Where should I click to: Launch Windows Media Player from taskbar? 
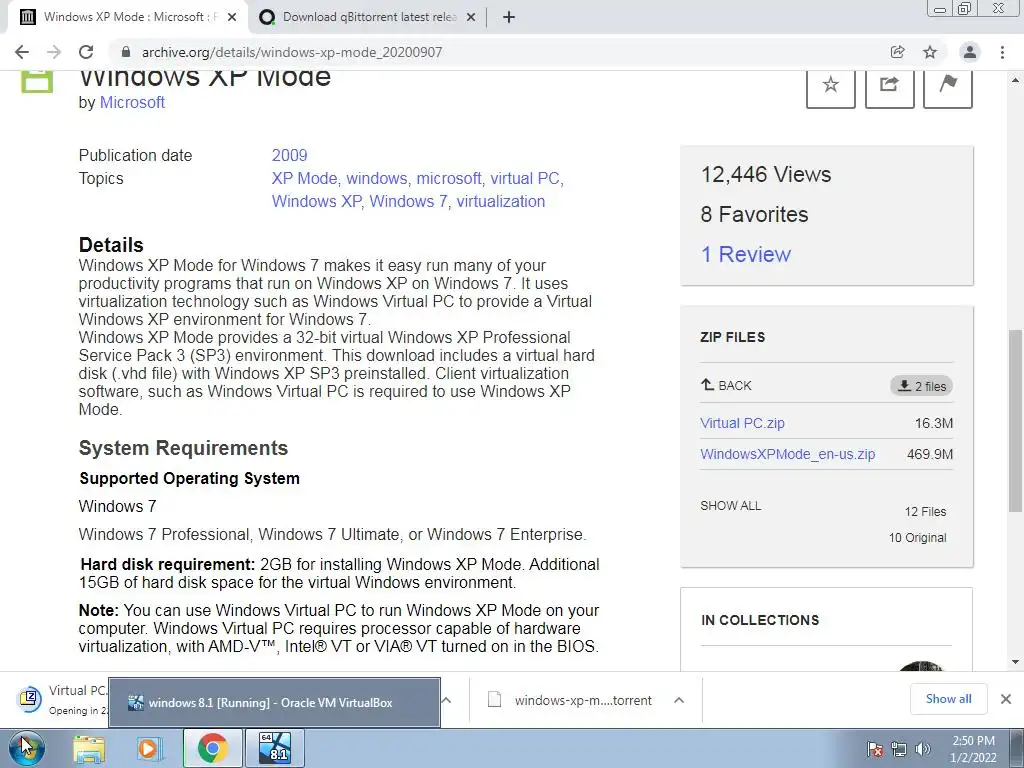point(149,748)
